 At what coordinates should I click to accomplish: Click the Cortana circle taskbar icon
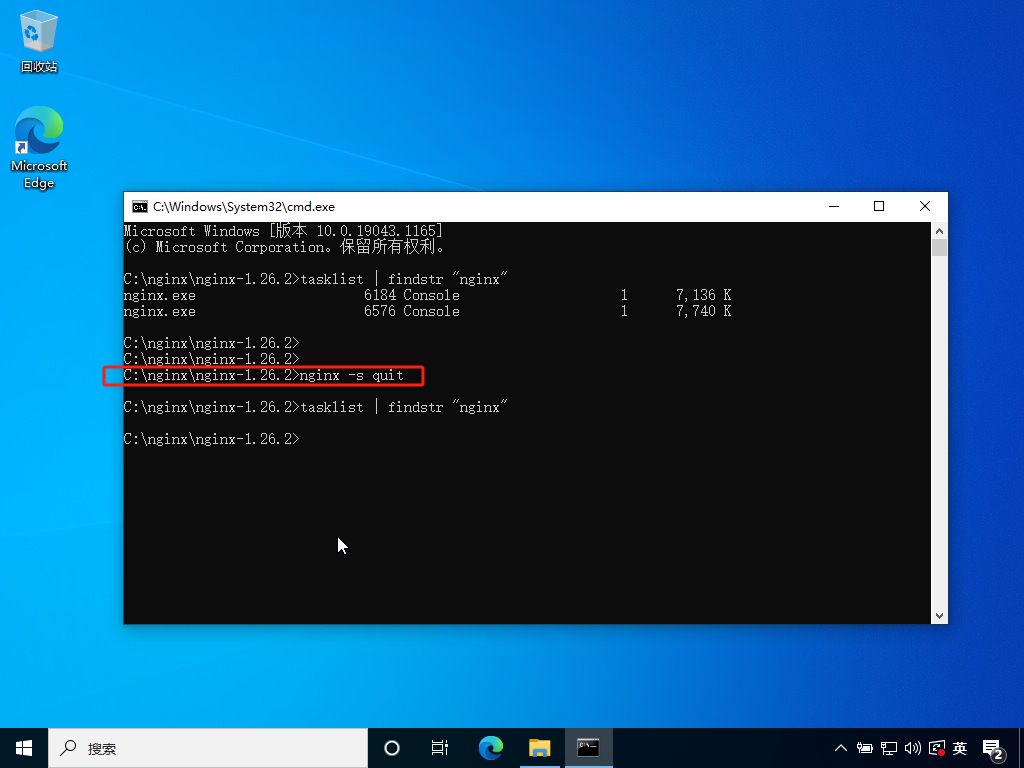click(392, 748)
